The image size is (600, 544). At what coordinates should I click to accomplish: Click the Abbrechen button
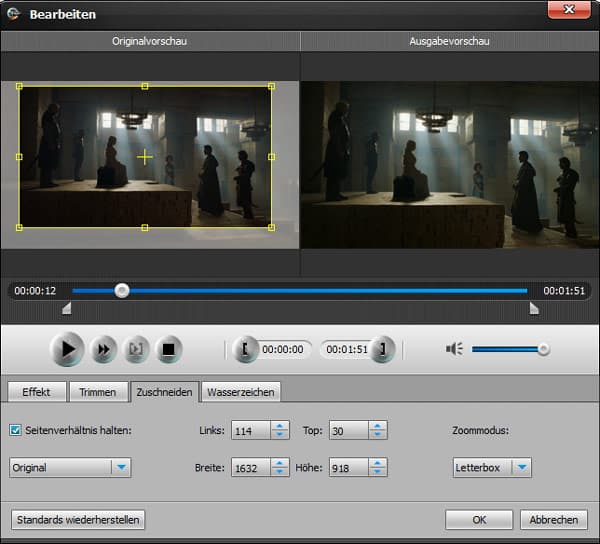coord(554,520)
